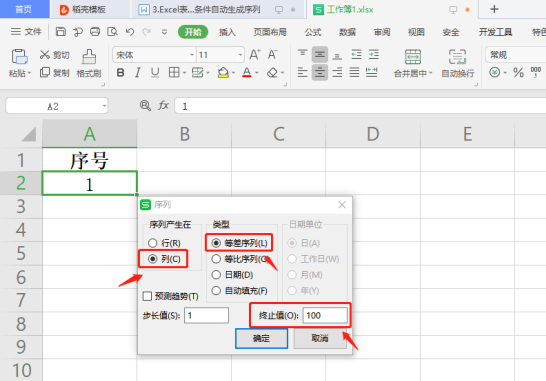Open the number format 常规 dropdown

click(x=517, y=55)
